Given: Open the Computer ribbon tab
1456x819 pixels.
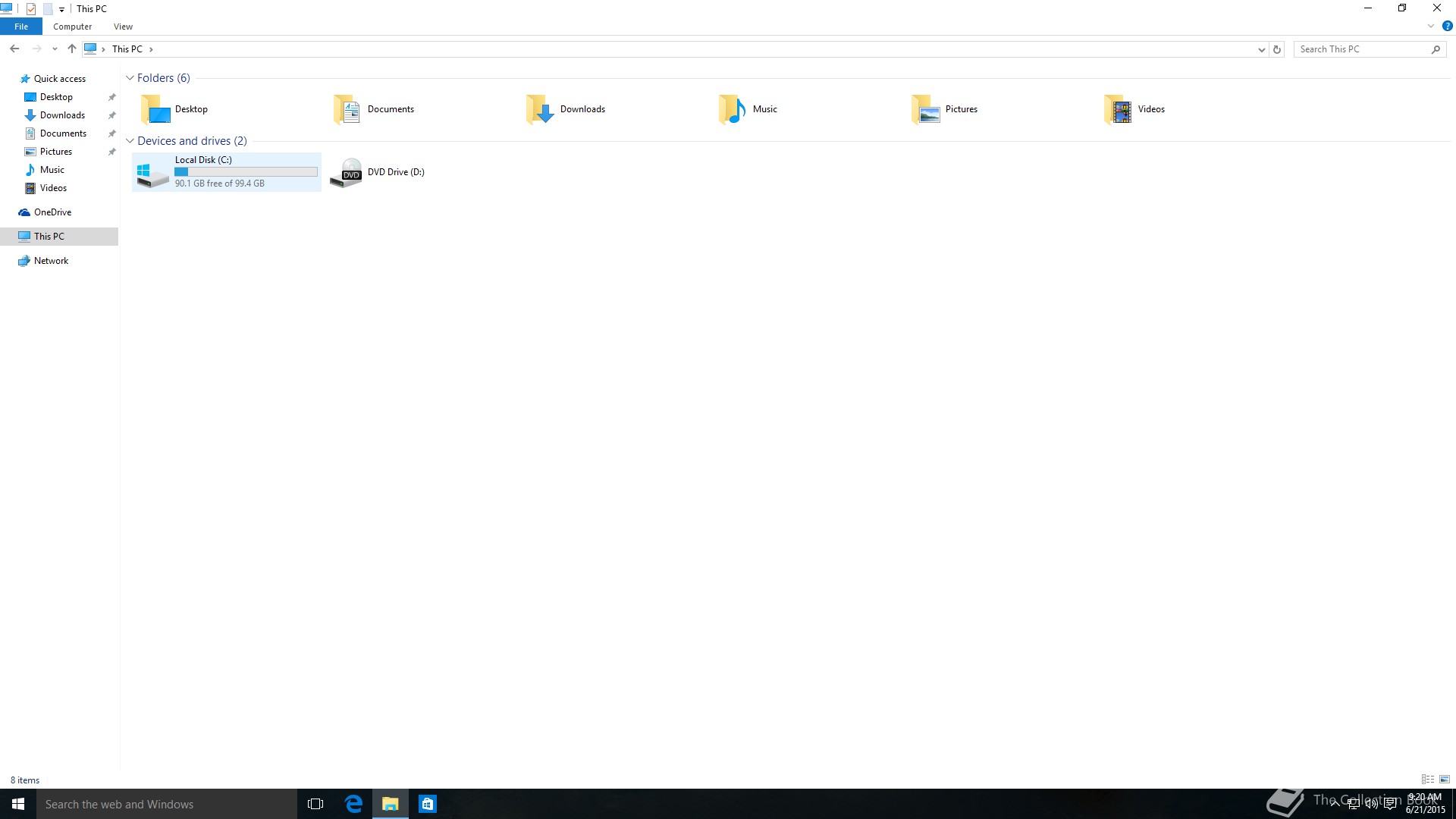Looking at the screenshot, I should tap(72, 26).
